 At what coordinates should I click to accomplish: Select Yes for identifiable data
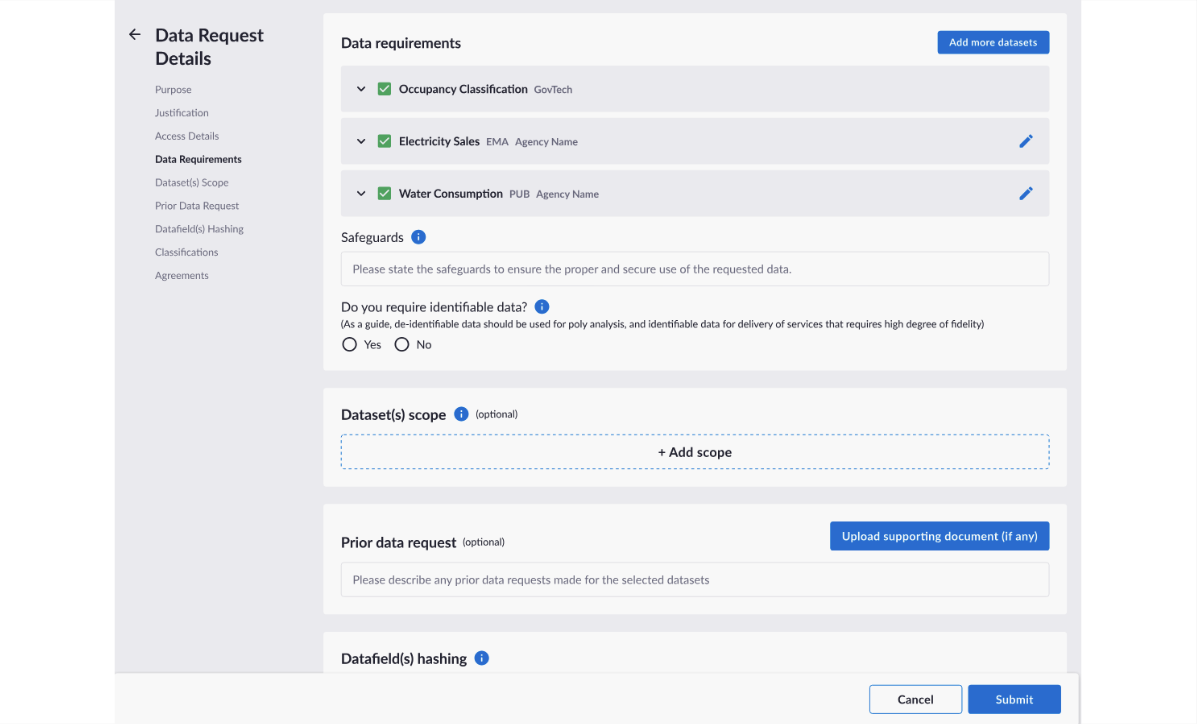pyautogui.click(x=350, y=344)
